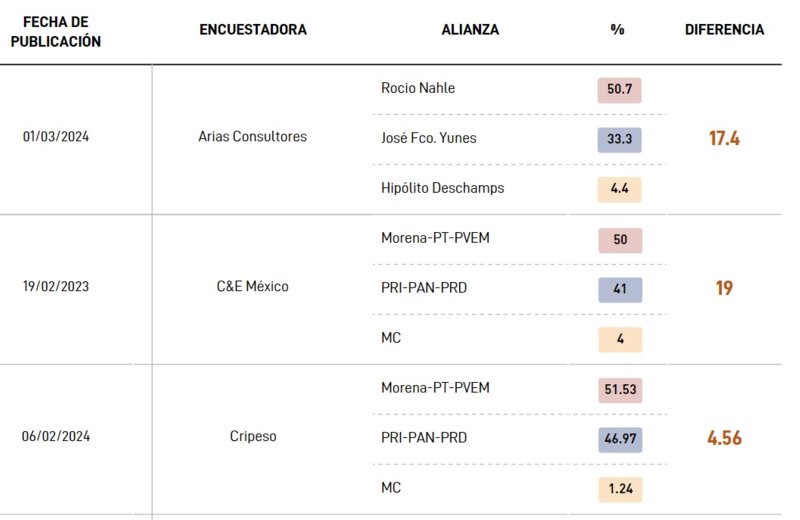Select the ALIANZA column header

click(x=470, y=30)
